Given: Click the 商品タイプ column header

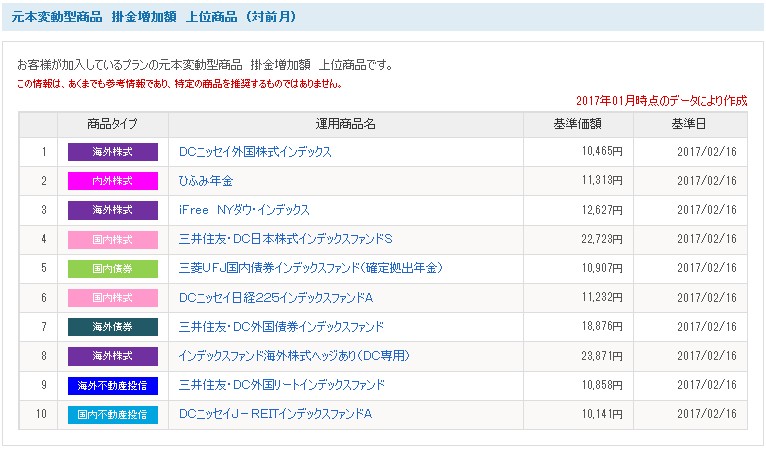Looking at the screenshot, I should click(112, 124).
